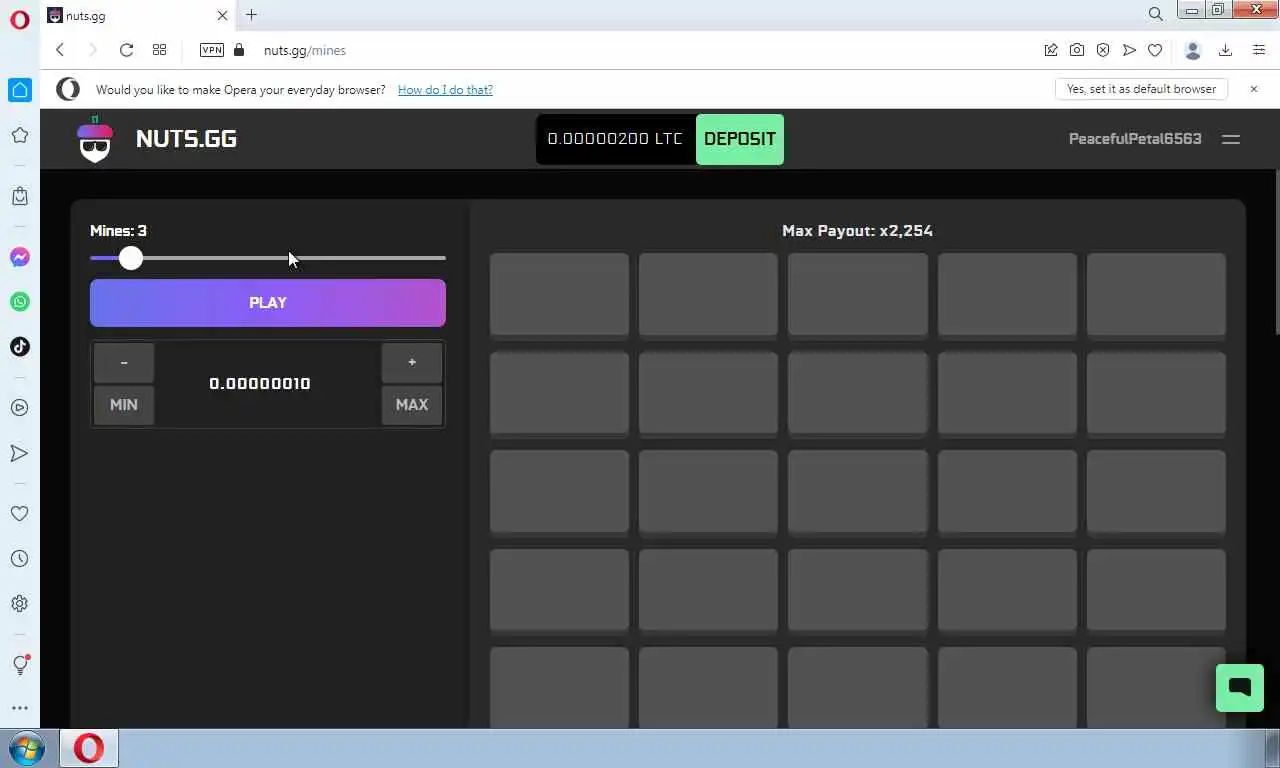Click the Opera taskbar icon

click(89, 749)
